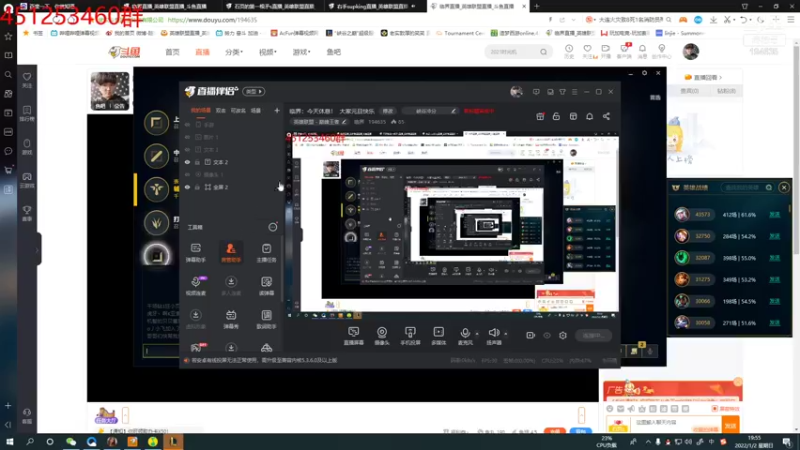Open Douyu 鱼吧 forum
The height and width of the screenshot is (450, 800).
click(x=334, y=52)
